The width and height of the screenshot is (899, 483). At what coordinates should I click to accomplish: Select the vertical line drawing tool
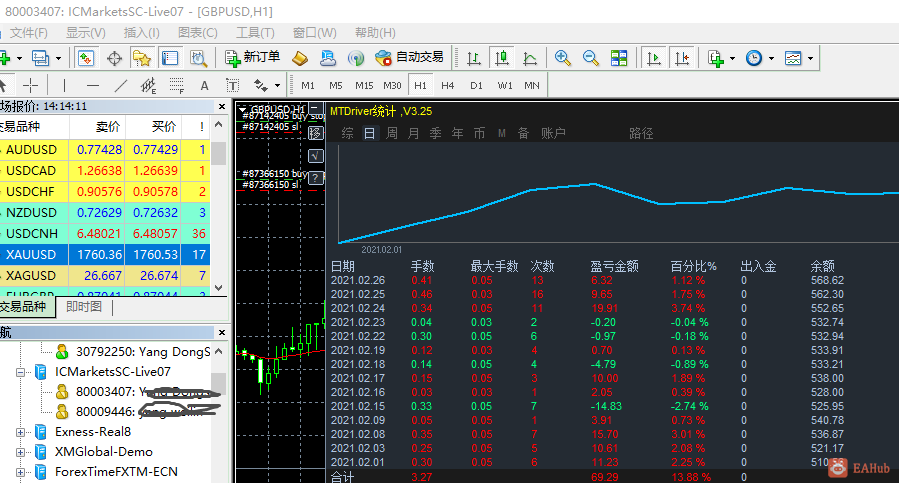tap(64, 85)
